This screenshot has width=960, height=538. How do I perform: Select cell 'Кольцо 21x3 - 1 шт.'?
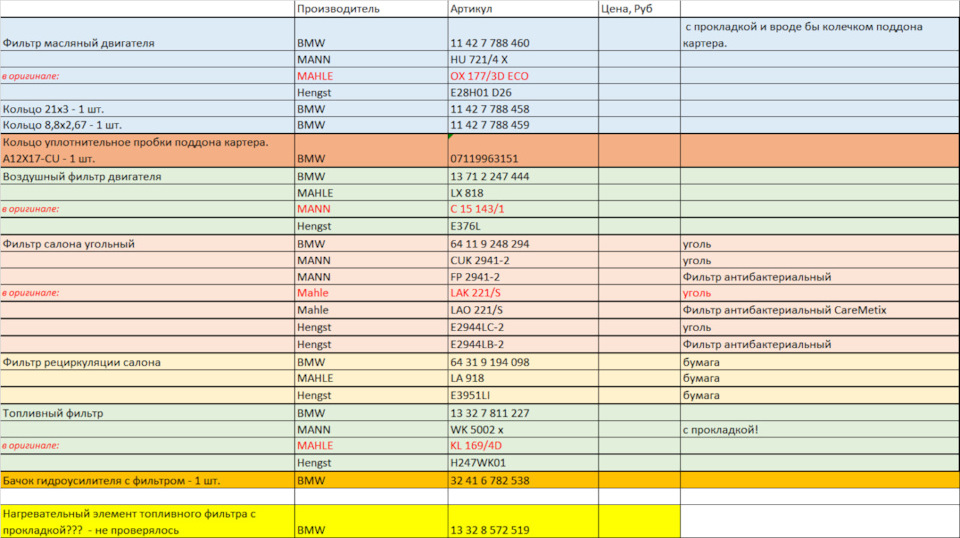[148, 109]
